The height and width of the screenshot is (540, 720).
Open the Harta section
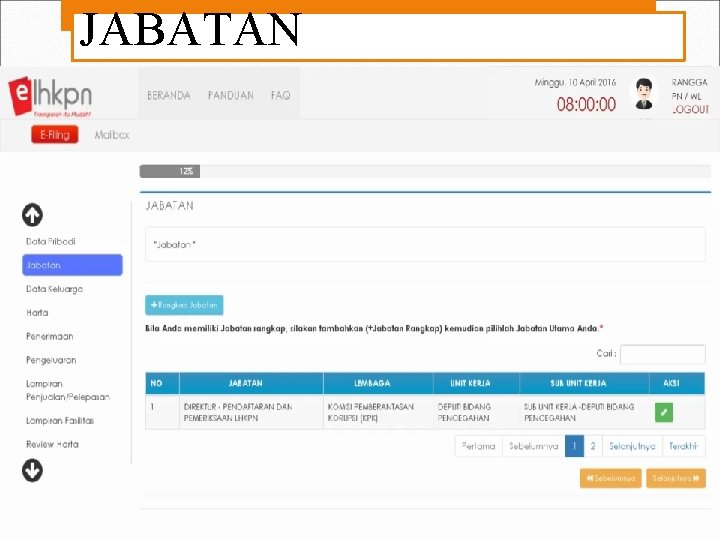(x=37, y=313)
